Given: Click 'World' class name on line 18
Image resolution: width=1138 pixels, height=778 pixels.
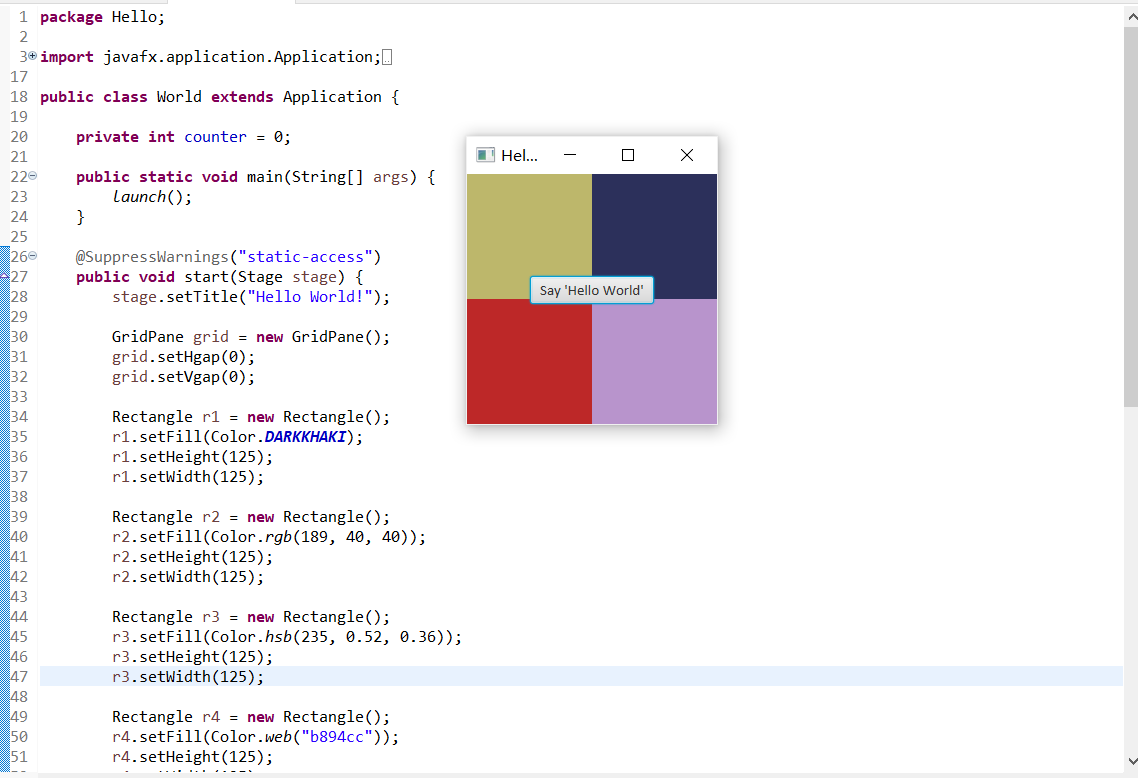Looking at the screenshot, I should pyautogui.click(x=179, y=97).
